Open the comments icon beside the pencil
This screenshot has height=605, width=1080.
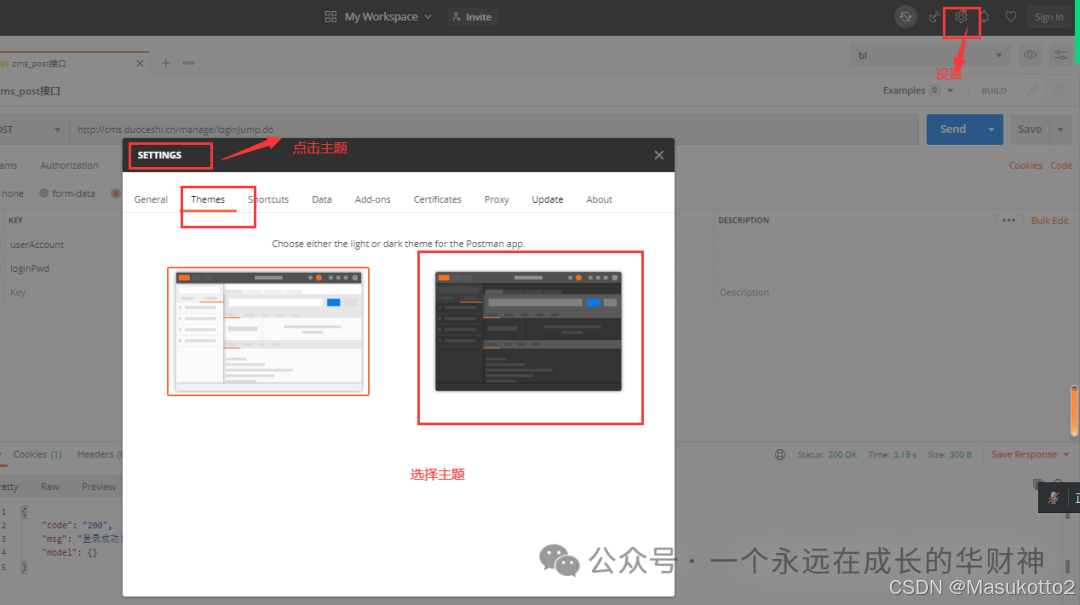pyautogui.click(x=1058, y=90)
